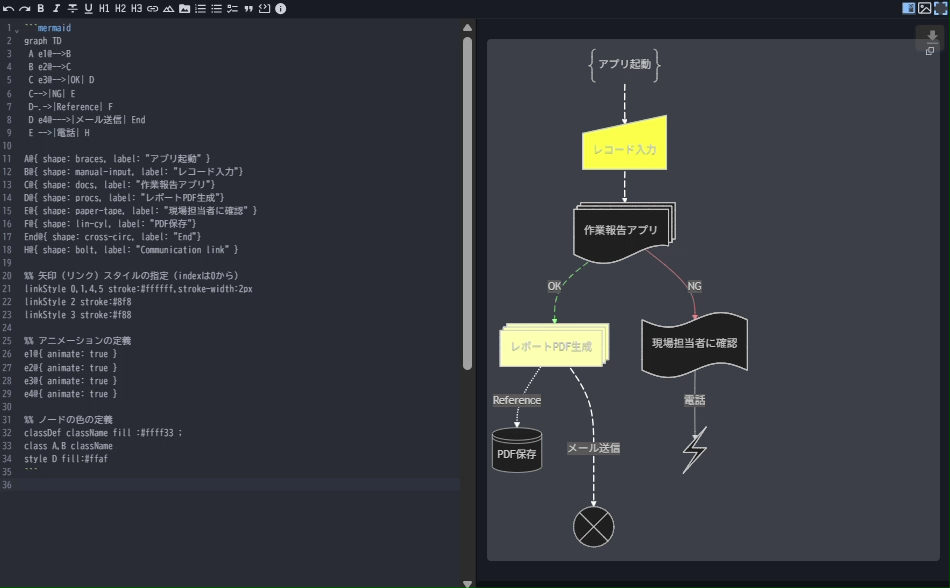Insert an H3 heading
950x588 pixels.
(136, 8)
